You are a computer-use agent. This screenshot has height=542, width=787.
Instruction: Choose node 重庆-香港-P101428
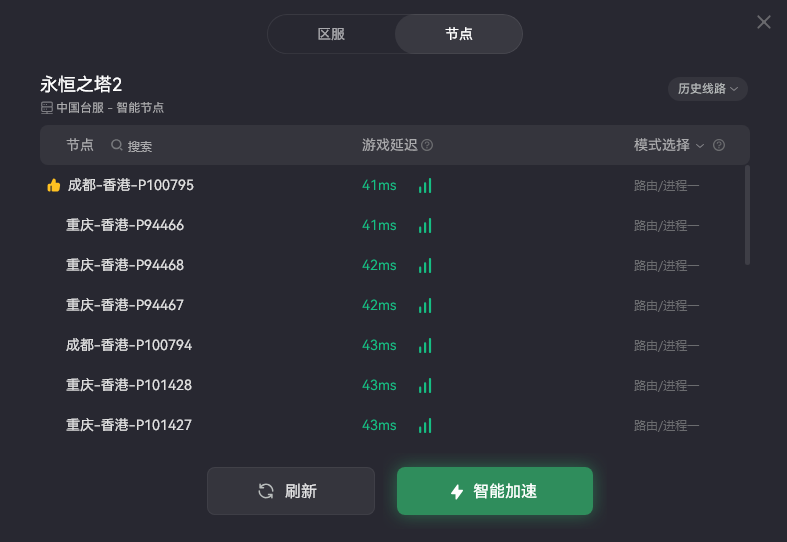tap(129, 385)
